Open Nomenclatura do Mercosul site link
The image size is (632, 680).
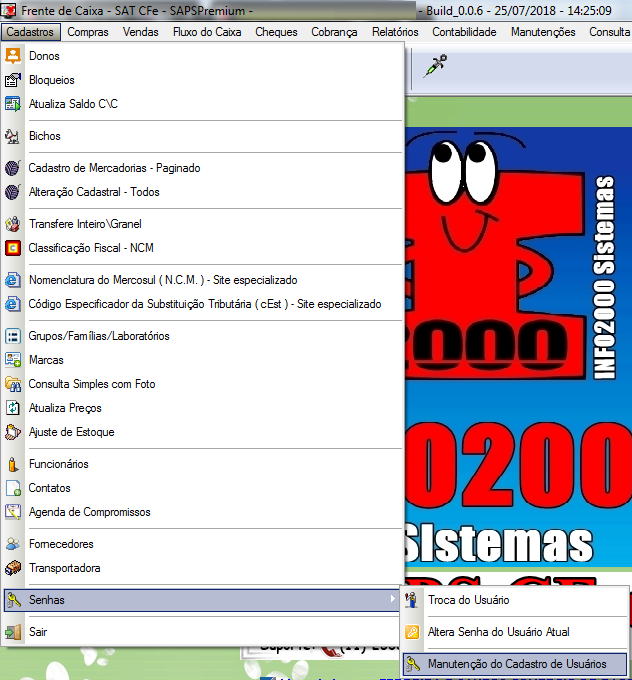(x=162, y=280)
